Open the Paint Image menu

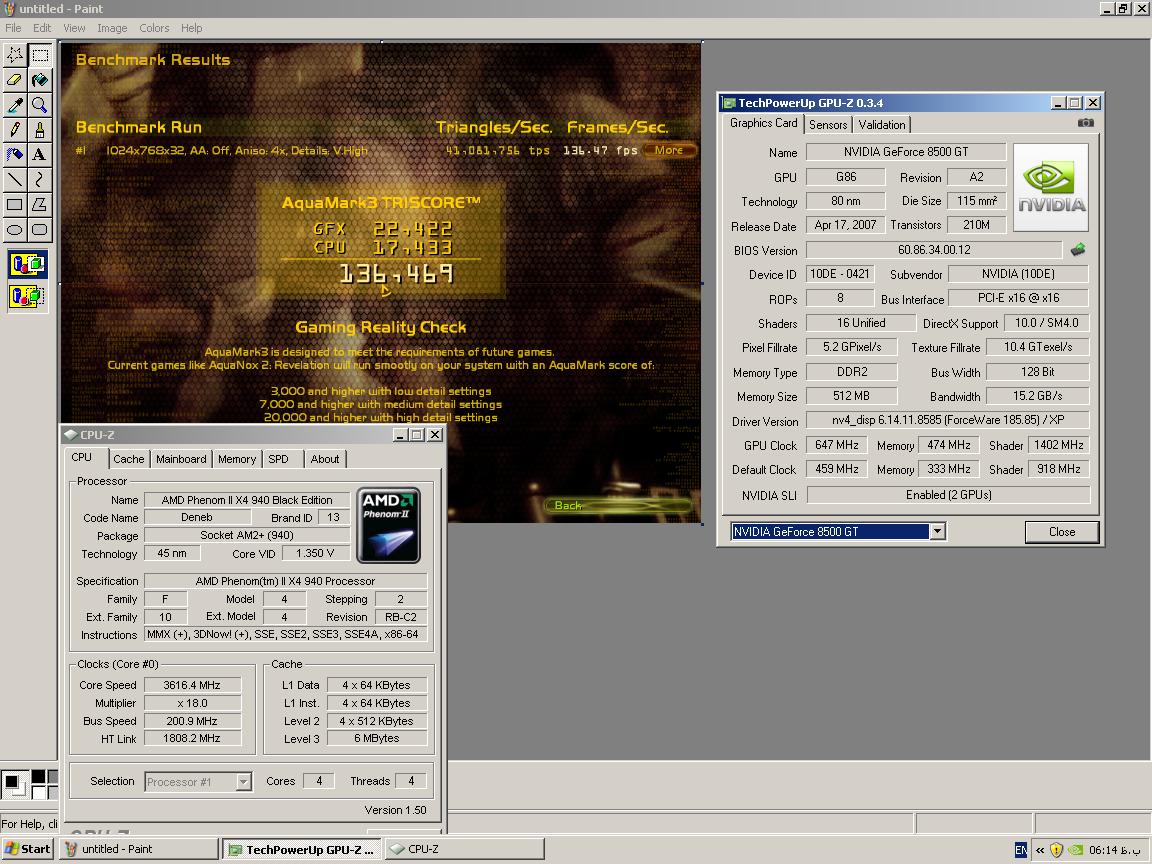112,28
